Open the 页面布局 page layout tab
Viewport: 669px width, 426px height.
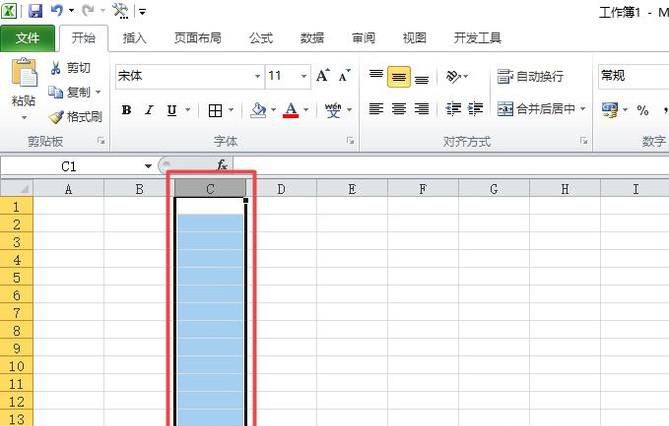pyautogui.click(x=198, y=38)
